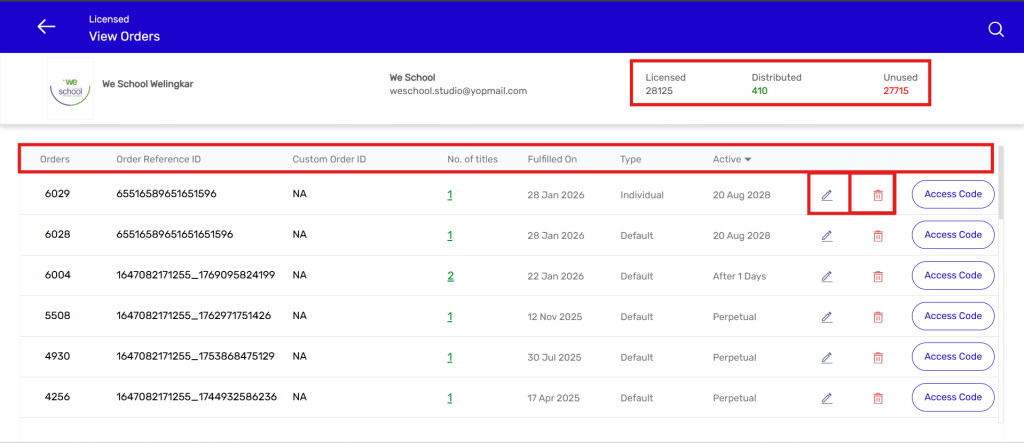Screen dimensions: 1024x443
Task: Remove order 4930 using trash icon
Action: tap(878, 357)
